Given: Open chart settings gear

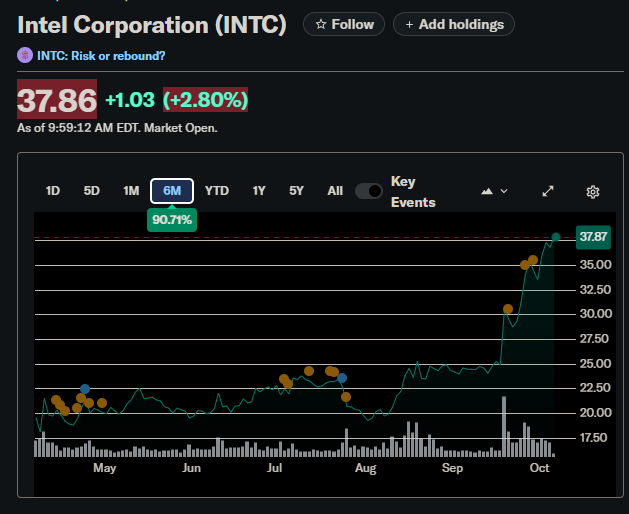Looking at the screenshot, I should click(x=592, y=192).
